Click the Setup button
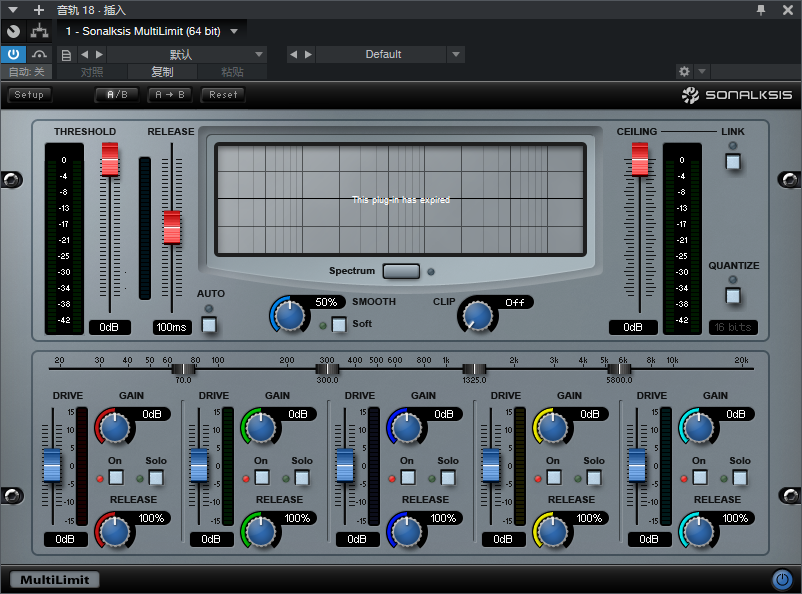 [x=29, y=95]
